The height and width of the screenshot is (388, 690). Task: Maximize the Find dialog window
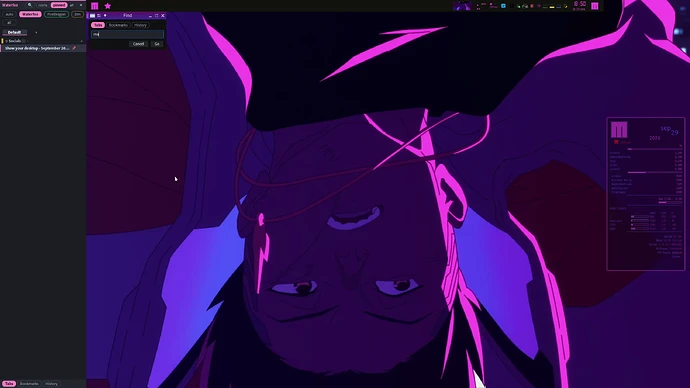[156, 15]
